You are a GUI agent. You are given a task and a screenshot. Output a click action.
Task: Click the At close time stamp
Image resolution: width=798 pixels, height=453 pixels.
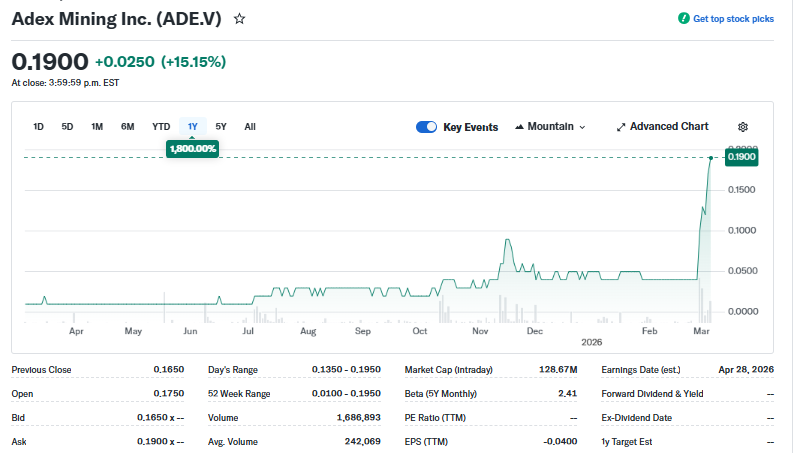pos(65,82)
